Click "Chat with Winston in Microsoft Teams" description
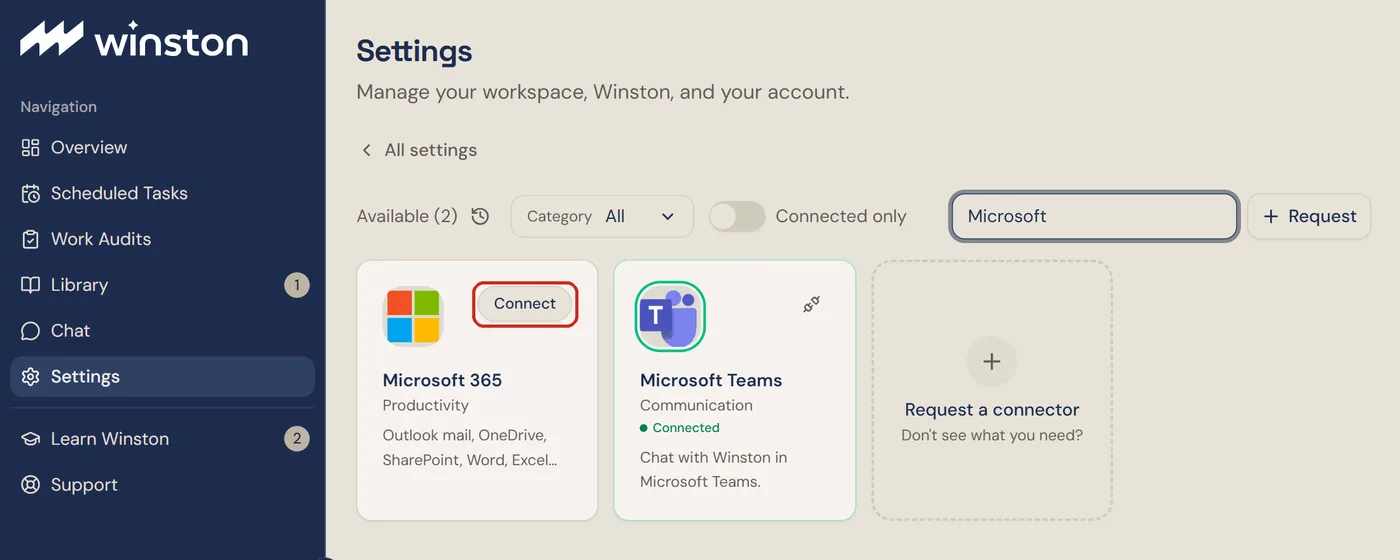This screenshot has width=1400, height=560. (x=713, y=470)
